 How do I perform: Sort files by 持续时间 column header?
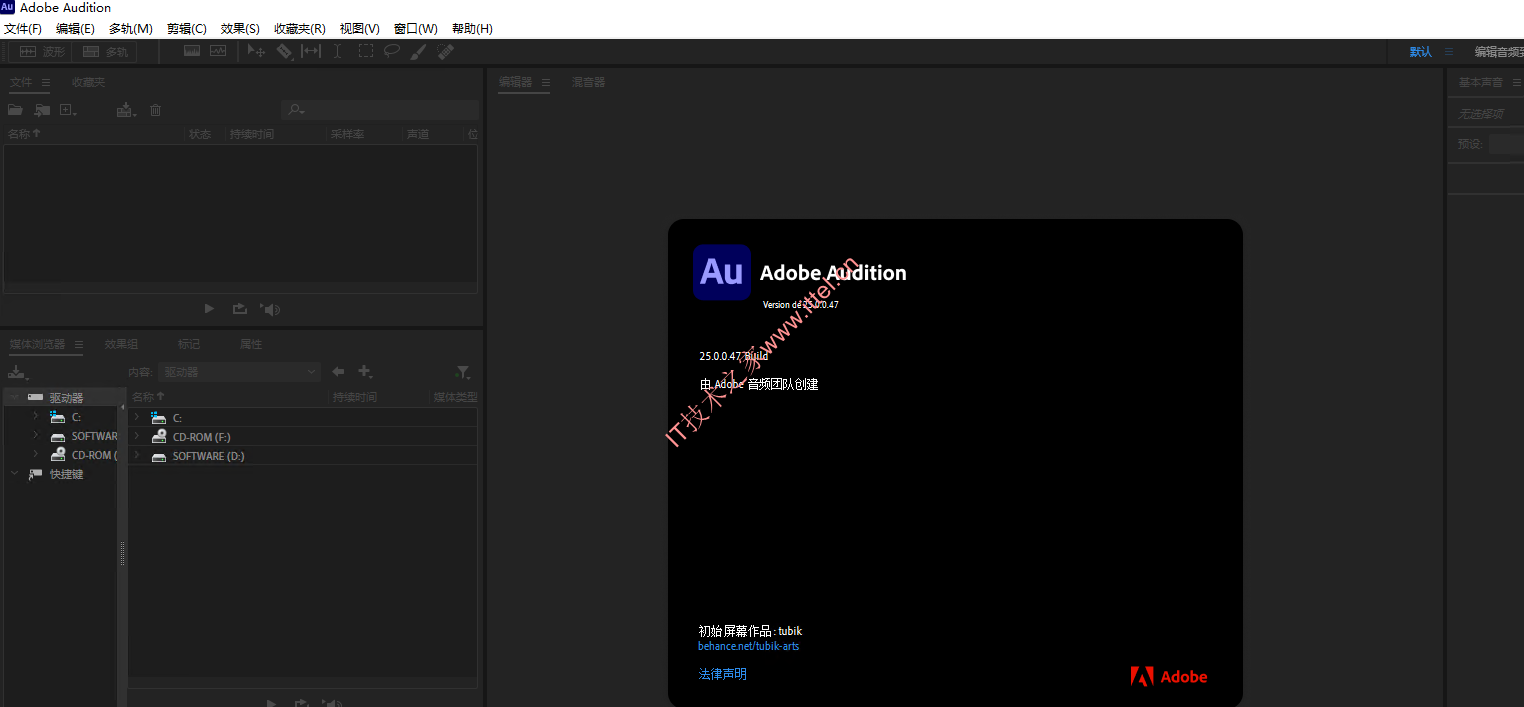click(x=251, y=134)
